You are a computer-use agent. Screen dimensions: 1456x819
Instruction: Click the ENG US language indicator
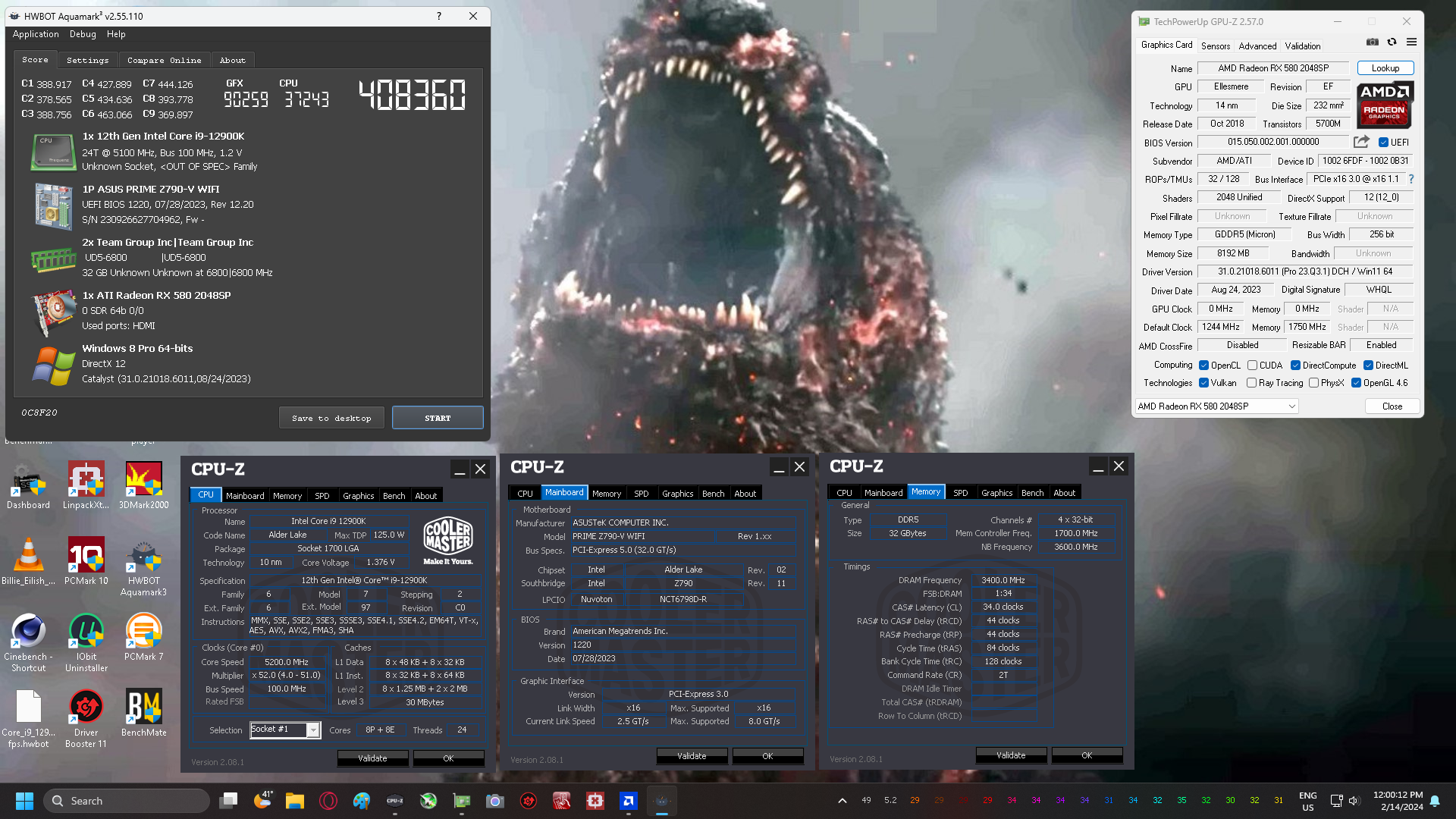(1307, 801)
